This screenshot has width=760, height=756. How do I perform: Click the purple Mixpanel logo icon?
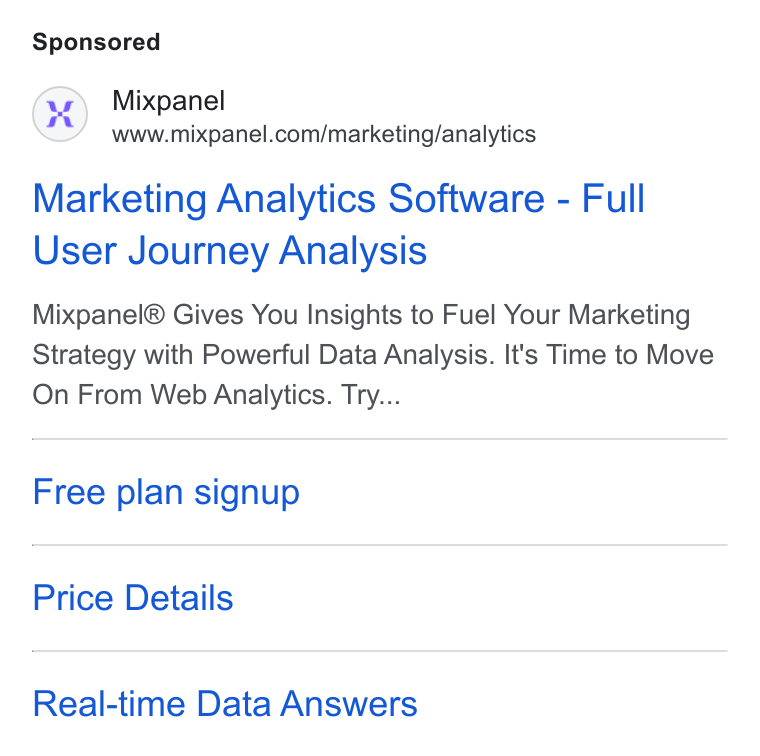tap(60, 114)
